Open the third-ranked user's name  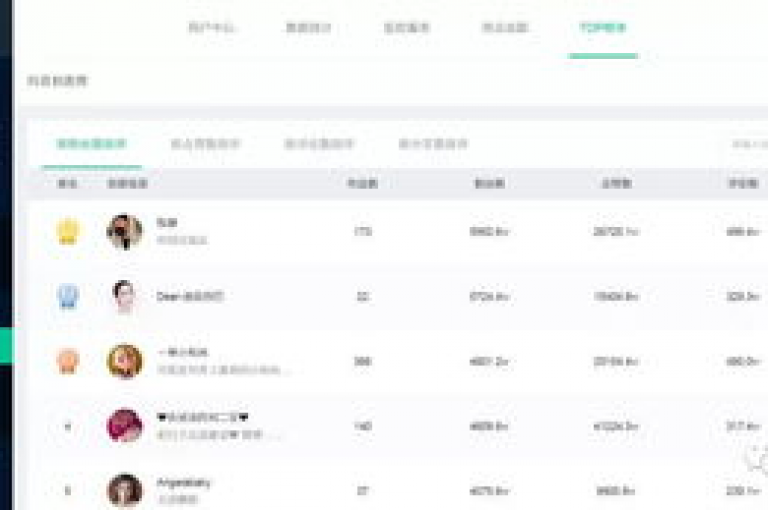182,352
